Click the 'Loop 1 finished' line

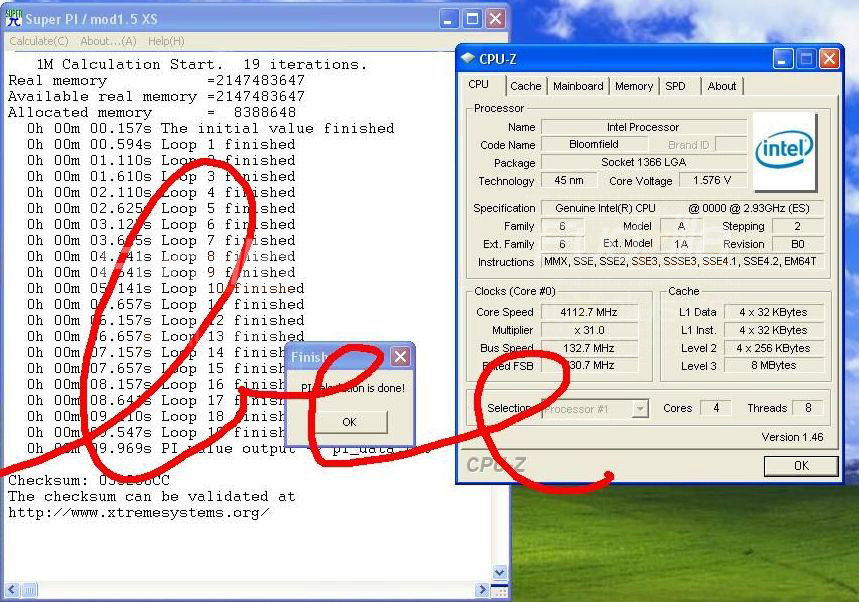pyautogui.click(x=161, y=145)
